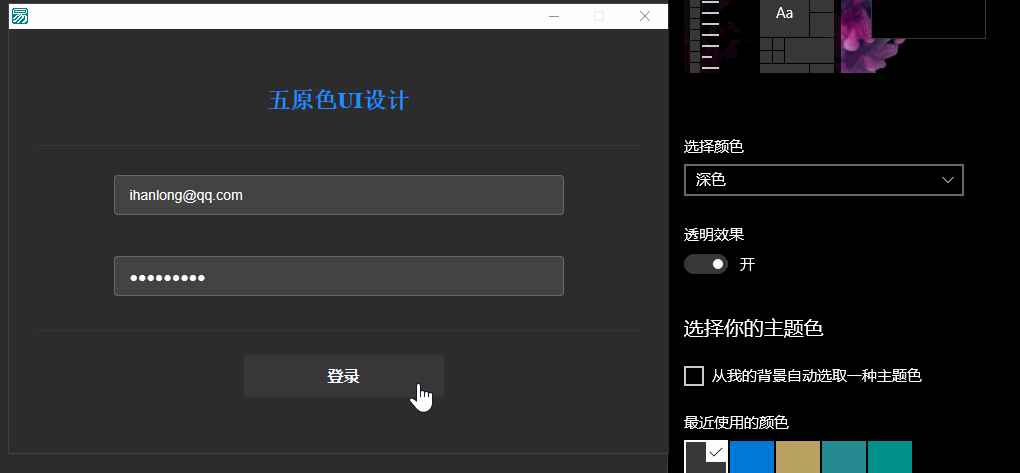The width and height of the screenshot is (1020, 473).
Task: Click the 五原色UI设计 title text
Action: coord(338,101)
